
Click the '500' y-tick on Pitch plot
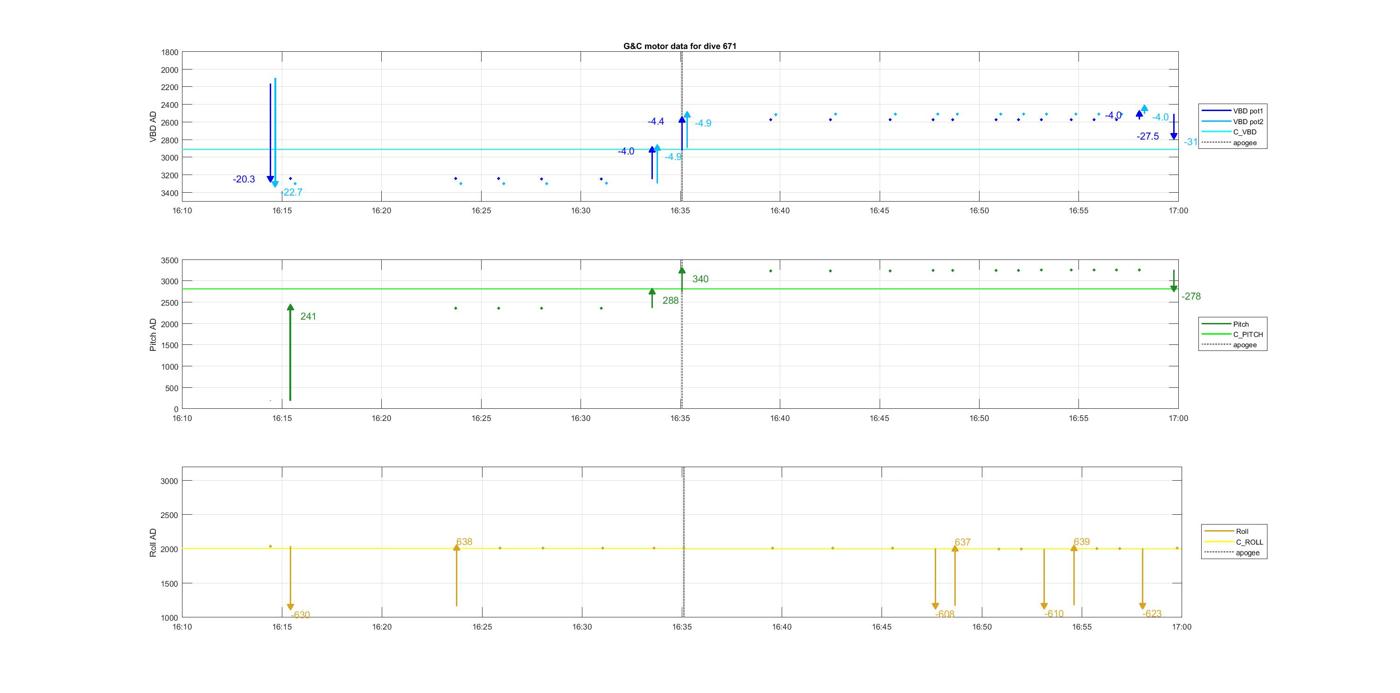[x=171, y=388]
